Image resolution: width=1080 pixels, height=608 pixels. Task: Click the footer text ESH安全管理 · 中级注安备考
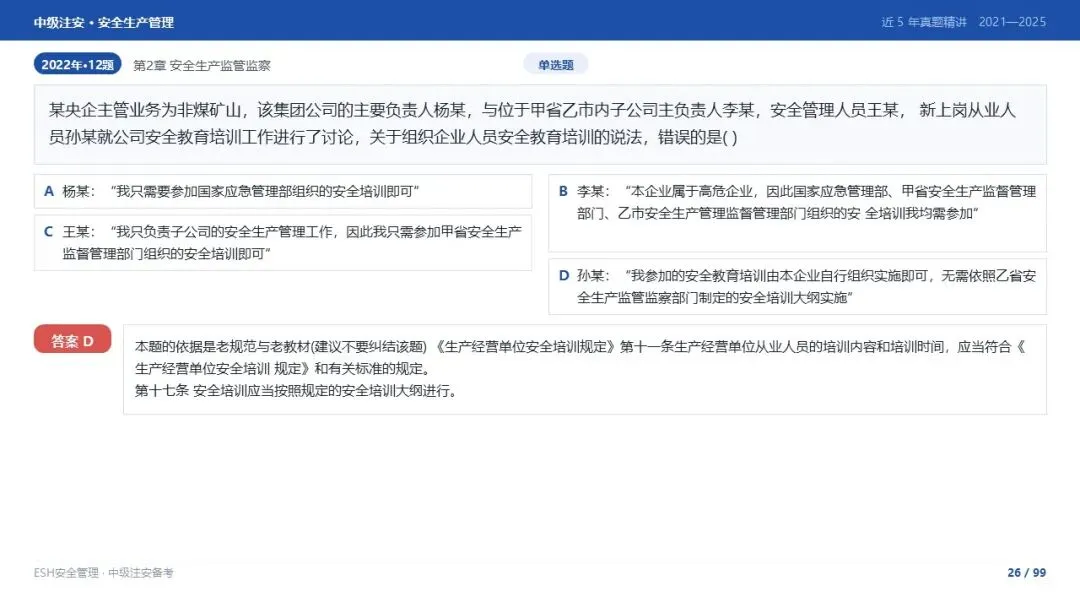point(103,572)
